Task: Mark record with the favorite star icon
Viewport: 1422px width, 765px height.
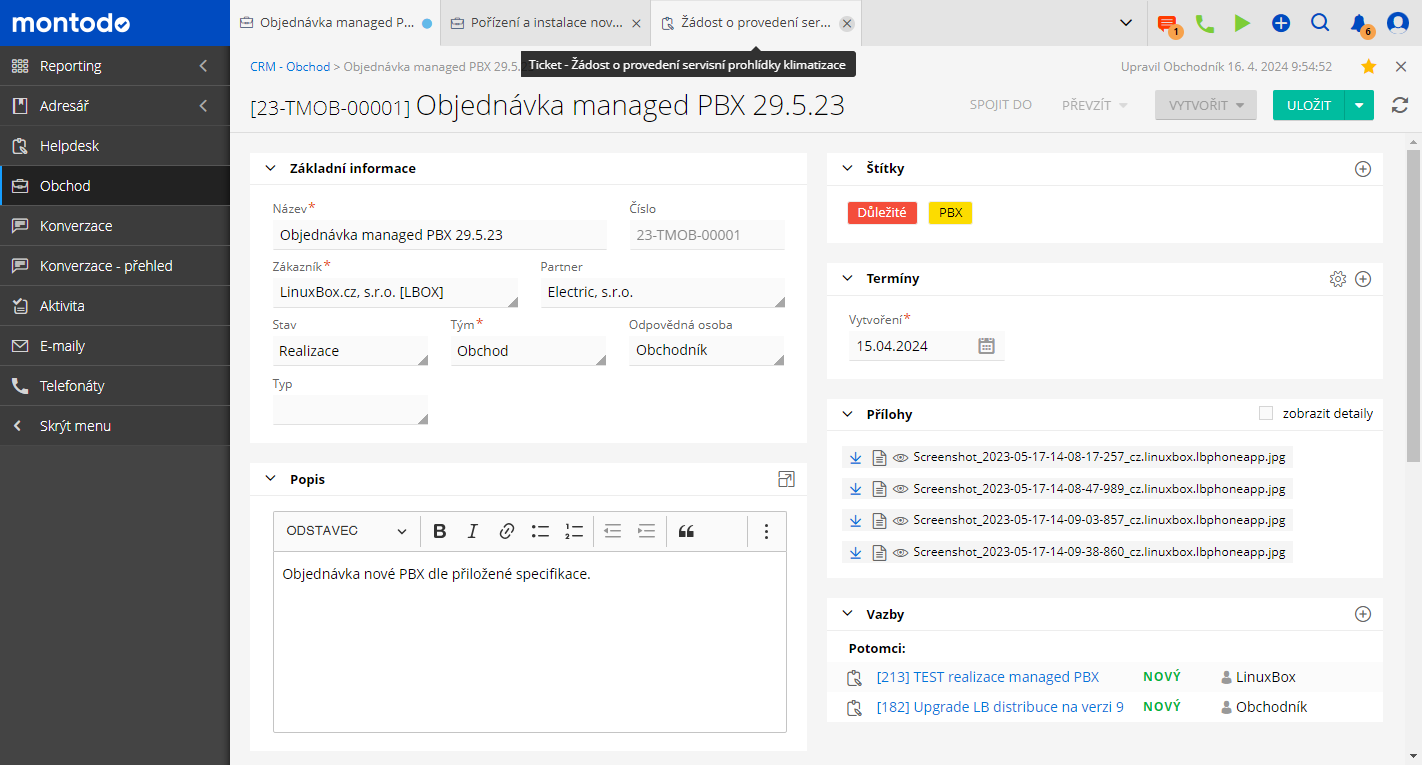Action: [x=1369, y=66]
